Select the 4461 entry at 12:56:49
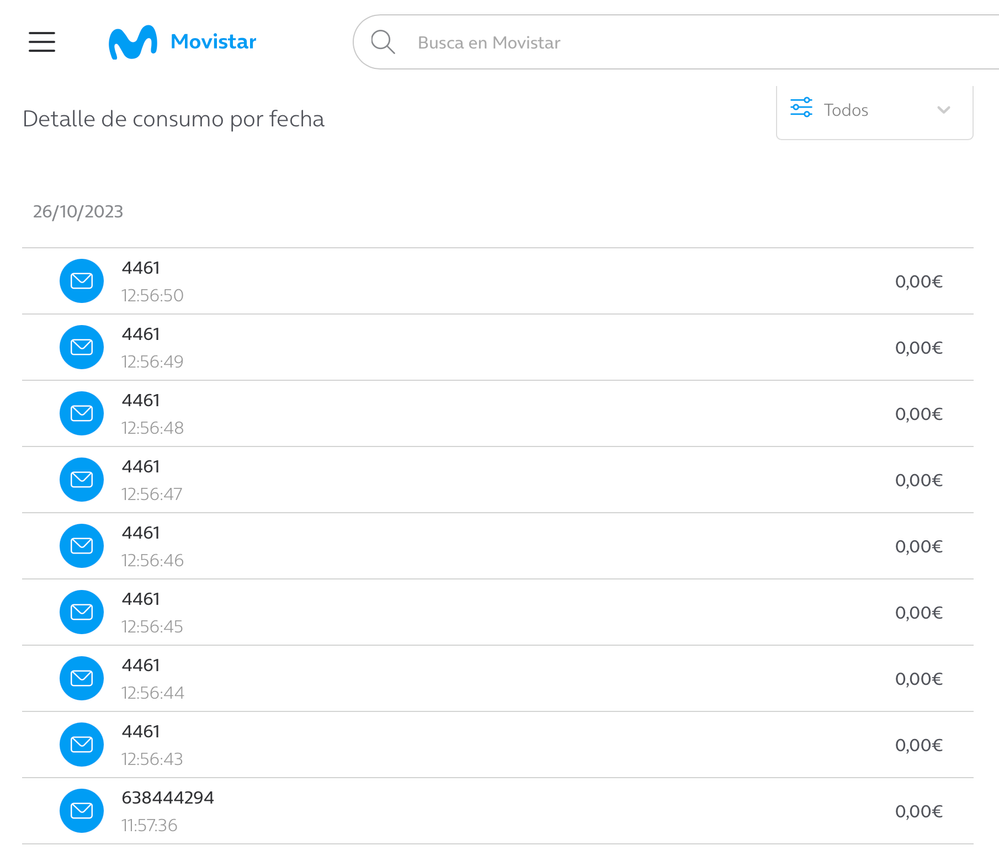This screenshot has width=999, height=851. point(141,335)
